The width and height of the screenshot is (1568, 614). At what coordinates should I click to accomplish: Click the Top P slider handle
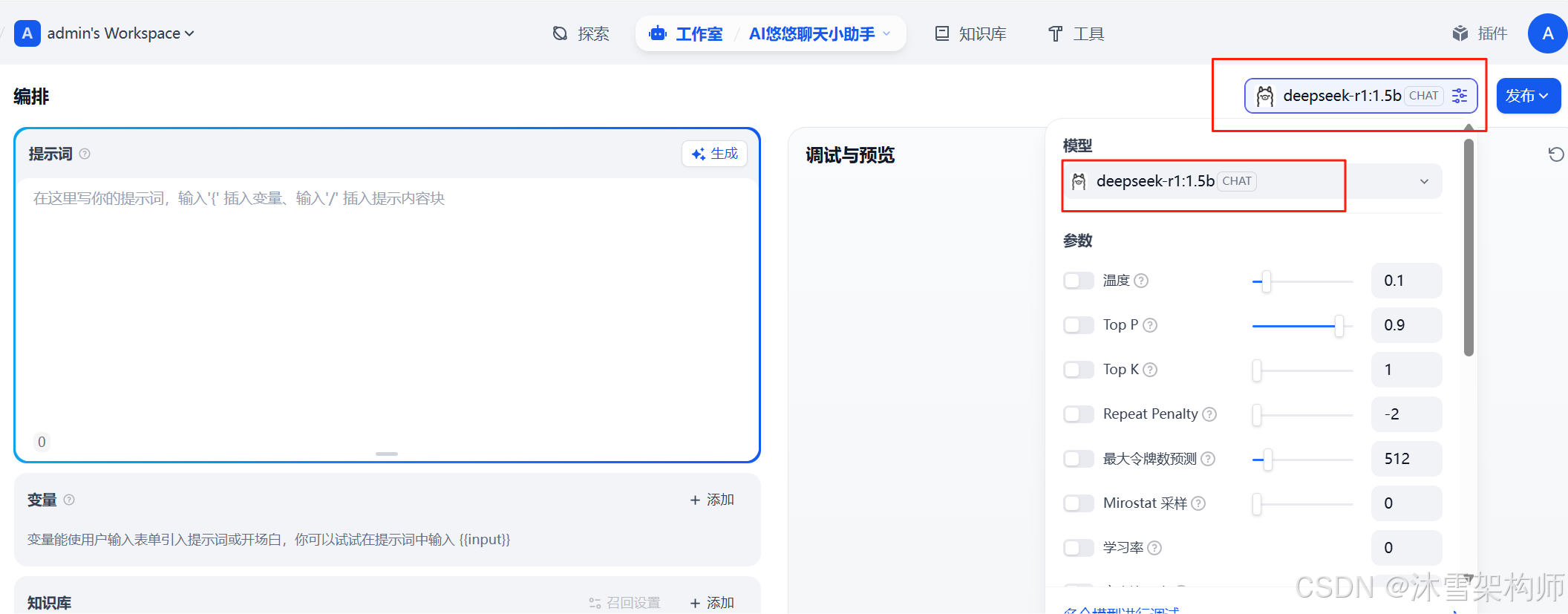1339,326
